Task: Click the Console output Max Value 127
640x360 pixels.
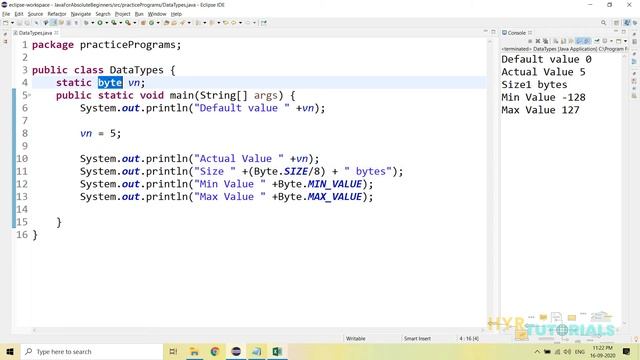Action: (x=540, y=110)
